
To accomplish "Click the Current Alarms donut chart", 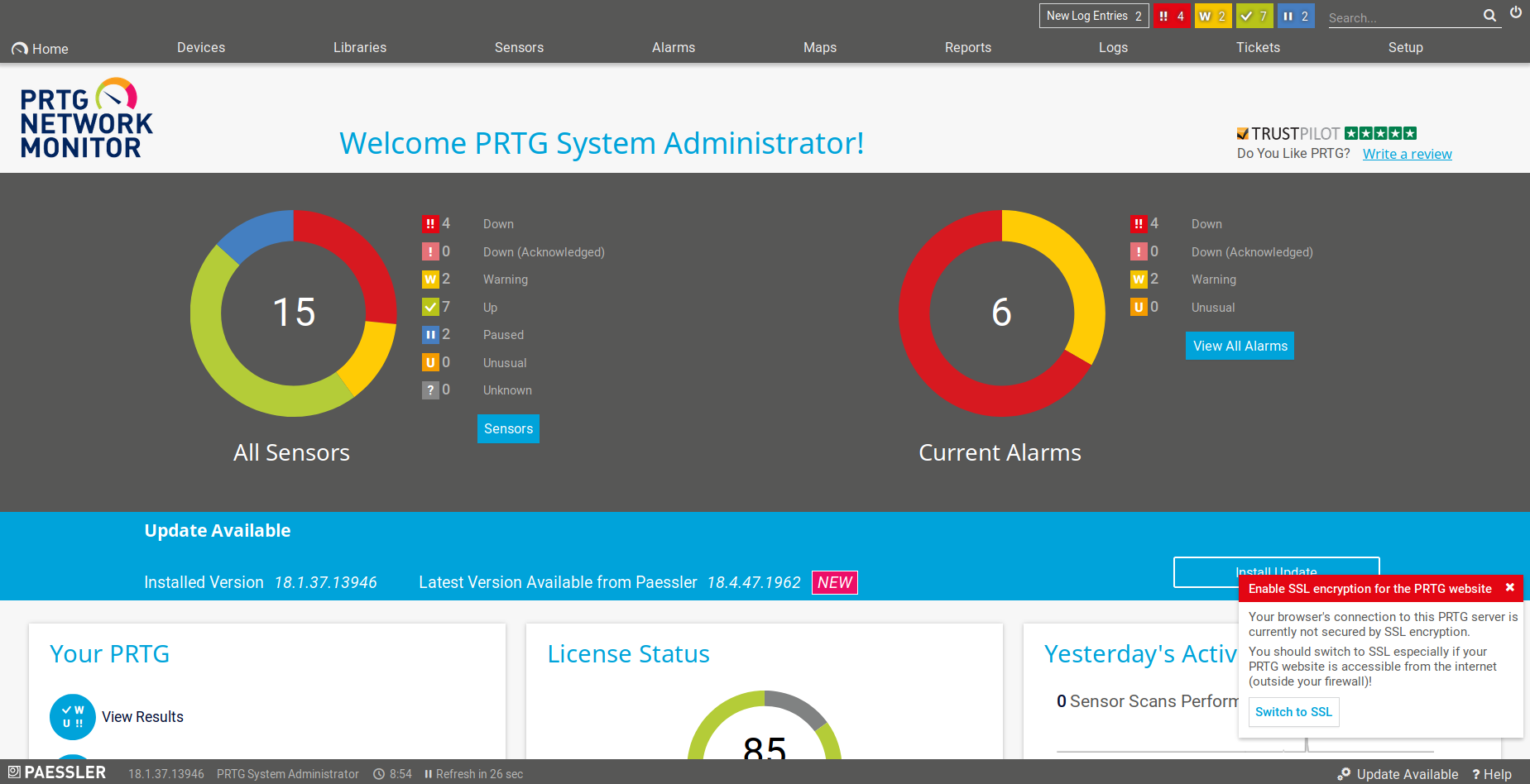I will [1002, 313].
